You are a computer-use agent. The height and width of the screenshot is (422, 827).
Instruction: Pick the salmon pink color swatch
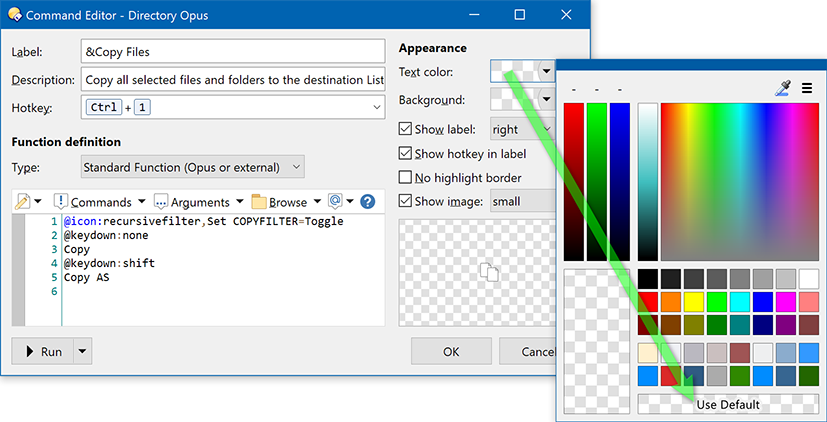coord(809,302)
